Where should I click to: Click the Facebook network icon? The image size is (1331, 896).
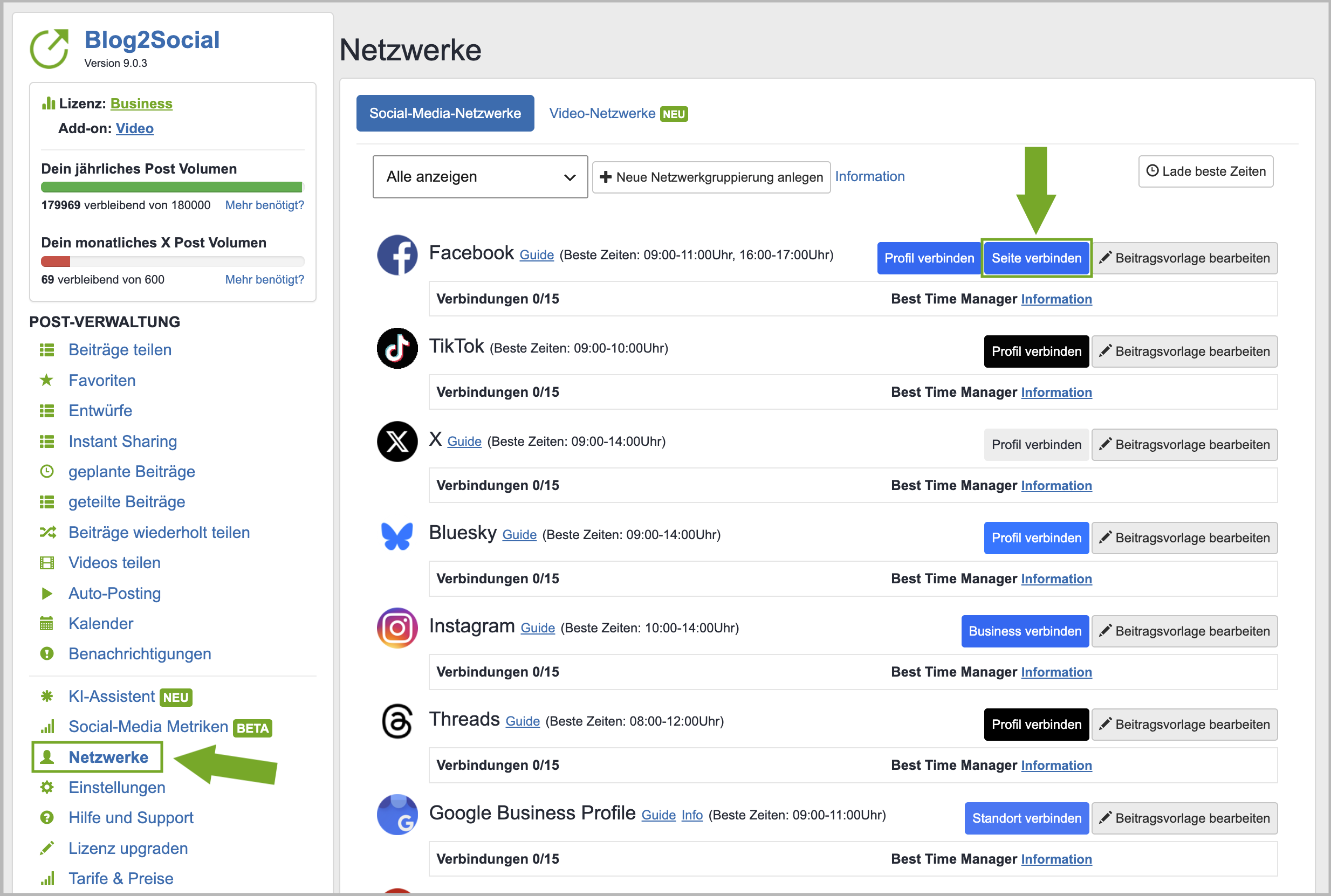coord(397,255)
